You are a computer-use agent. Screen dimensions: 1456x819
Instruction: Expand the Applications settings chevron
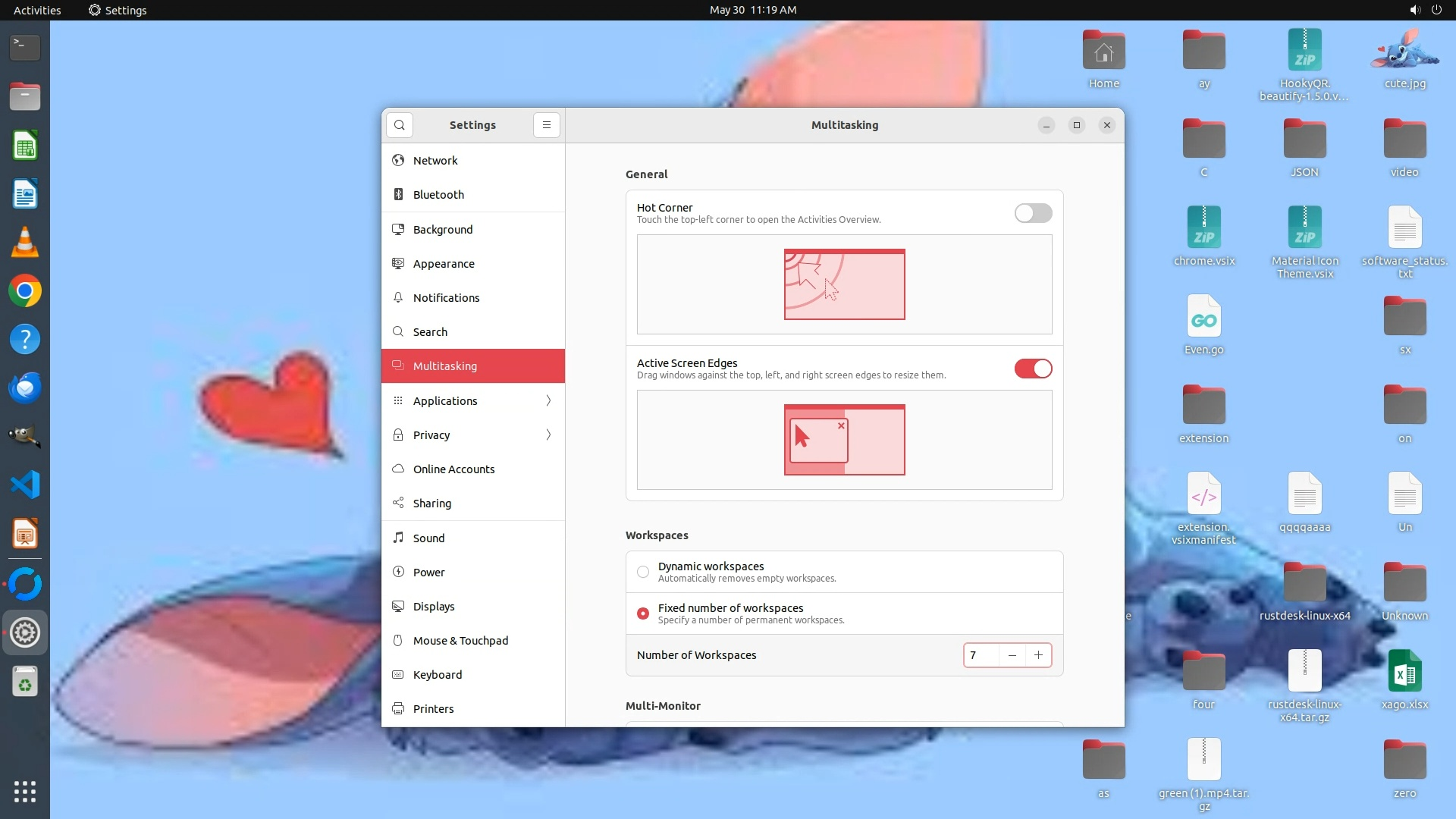[x=548, y=400]
